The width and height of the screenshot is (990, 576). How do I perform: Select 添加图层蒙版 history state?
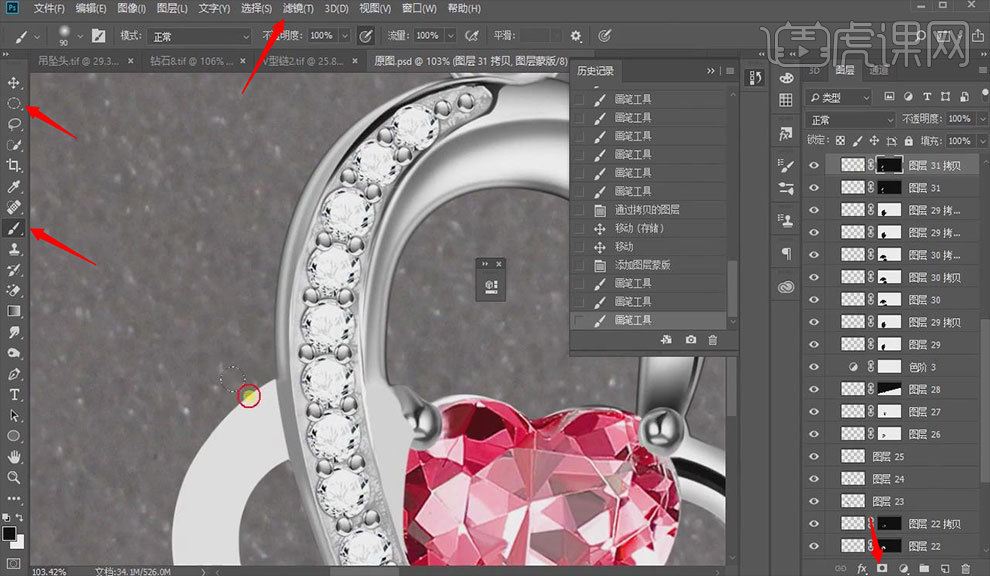[643, 265]
